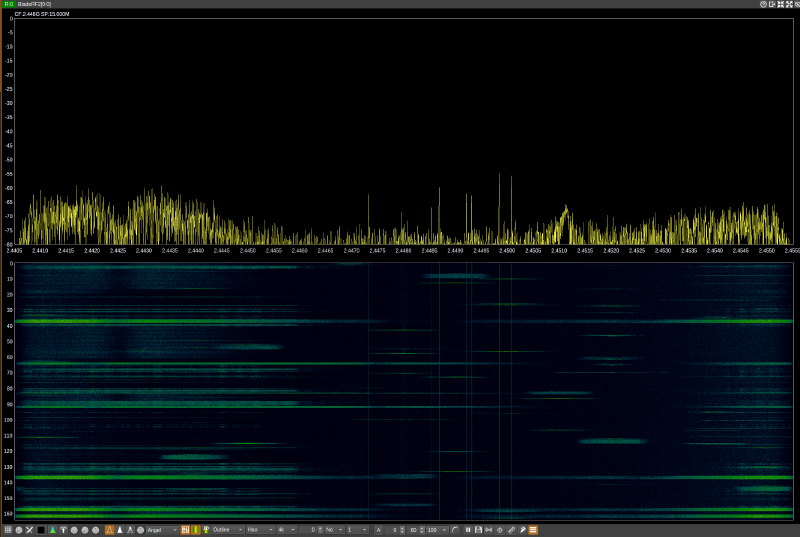Screen dimensions: 800x537
Task: Click the ruler measurement icon
Action: tap(511, 529)
